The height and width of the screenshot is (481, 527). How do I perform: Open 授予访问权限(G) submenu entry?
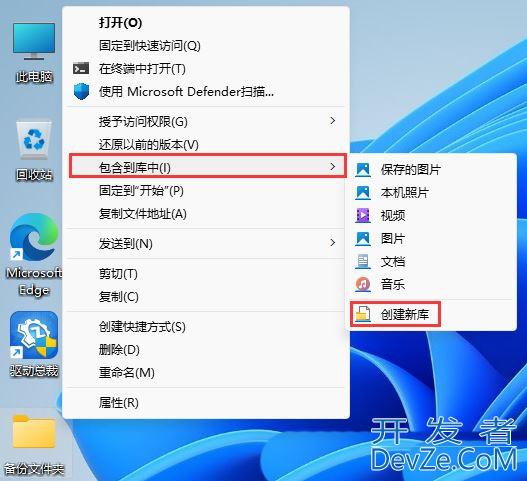click(206, 121)
